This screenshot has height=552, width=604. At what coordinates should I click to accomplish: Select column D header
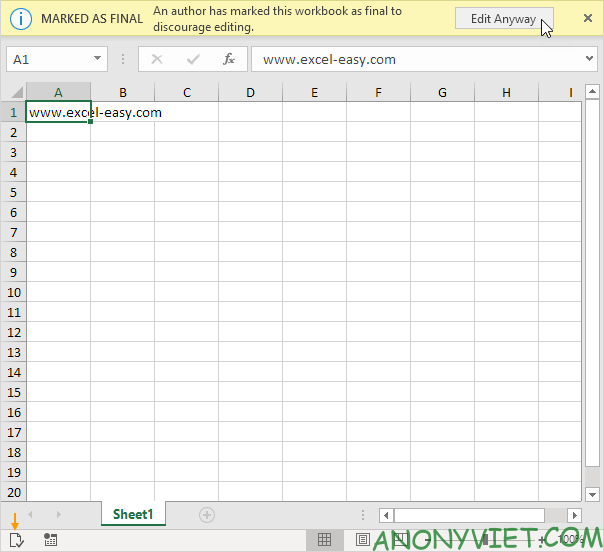[x=250, y=93]
